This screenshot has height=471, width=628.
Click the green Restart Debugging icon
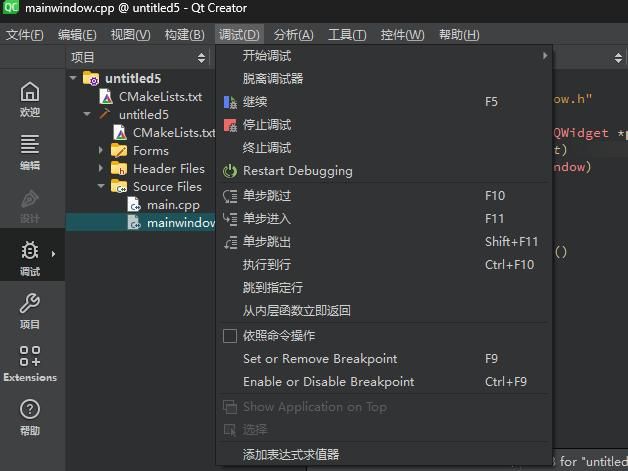tap(230, 171)
